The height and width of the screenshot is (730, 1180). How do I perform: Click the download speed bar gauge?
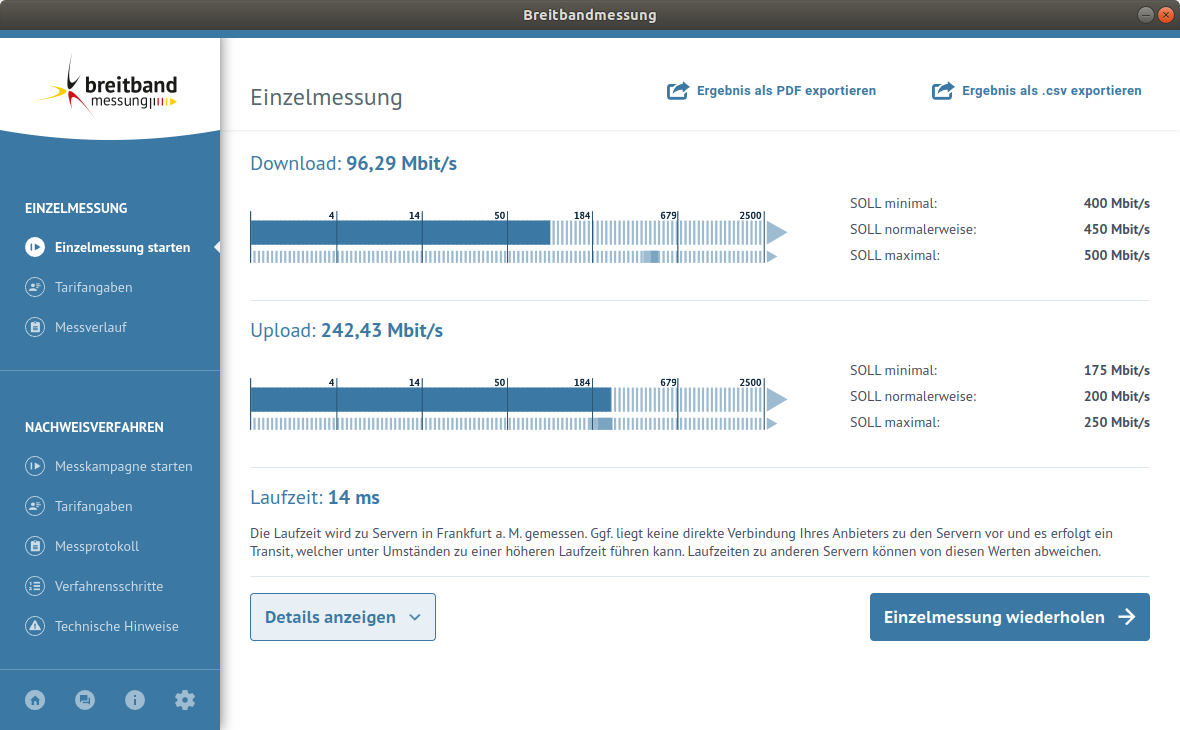coord(518,233)
